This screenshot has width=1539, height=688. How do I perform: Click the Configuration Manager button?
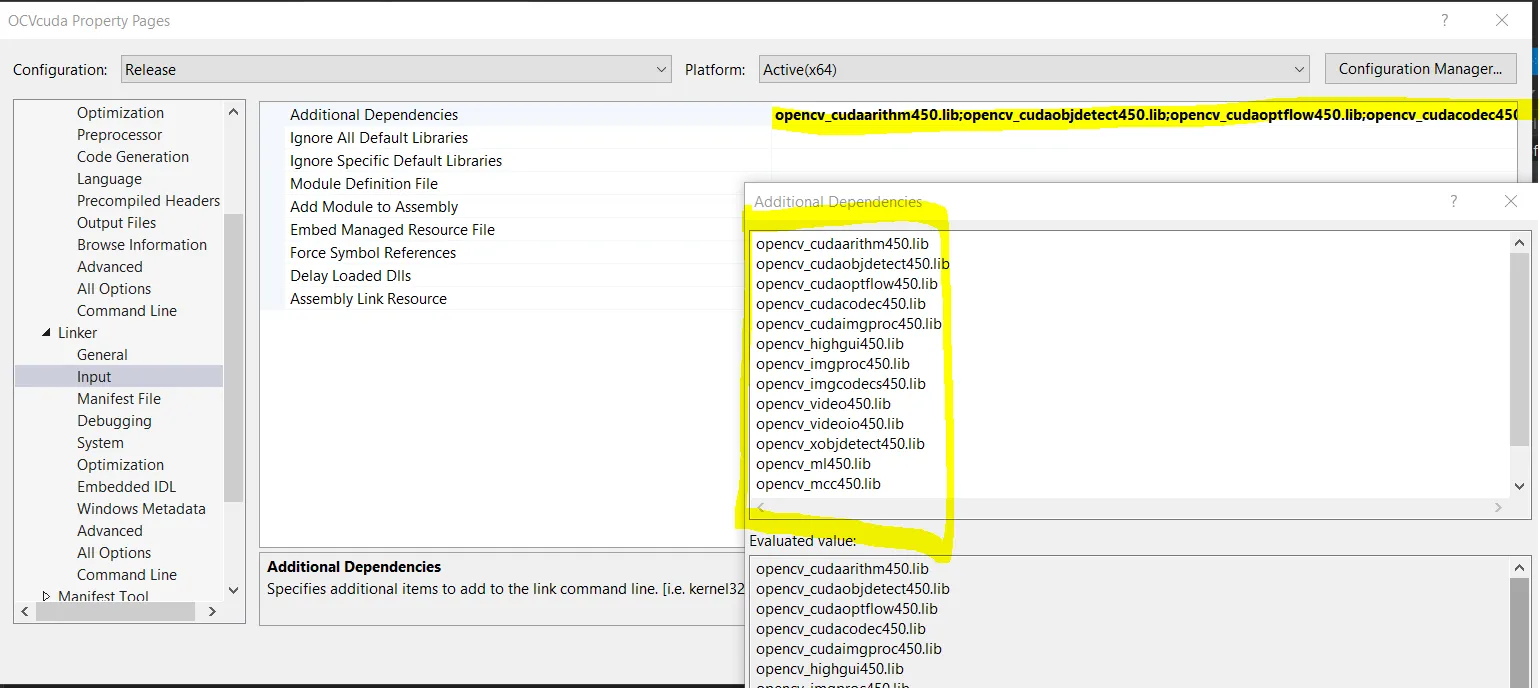click(1420, 69)
